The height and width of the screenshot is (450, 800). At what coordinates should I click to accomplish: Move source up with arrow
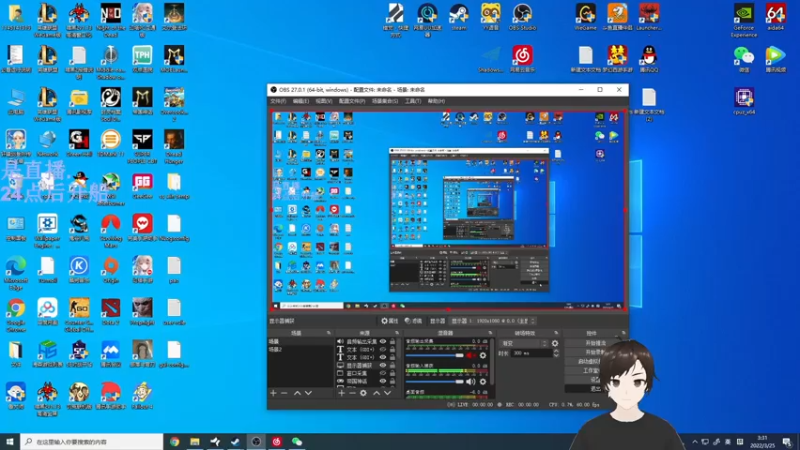(x=377, y=393)
